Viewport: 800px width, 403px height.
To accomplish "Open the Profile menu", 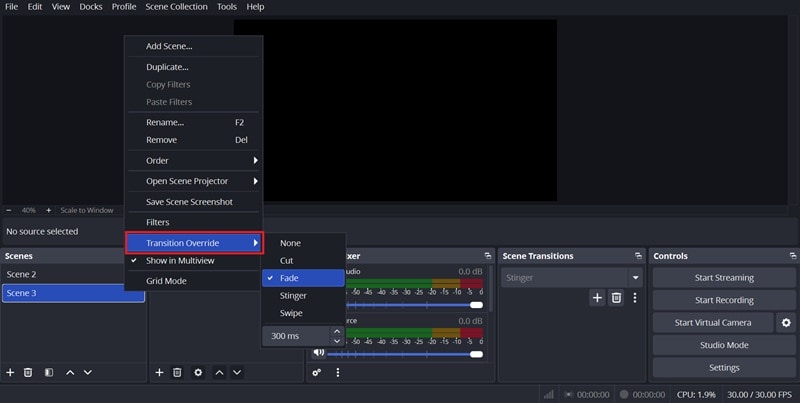I will pyautogui.click(x=124, y=7).
